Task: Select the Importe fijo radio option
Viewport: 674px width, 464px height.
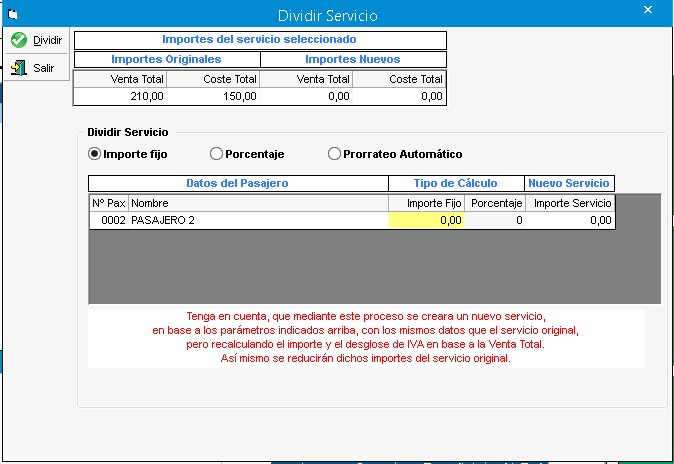Action: (95, 154)
